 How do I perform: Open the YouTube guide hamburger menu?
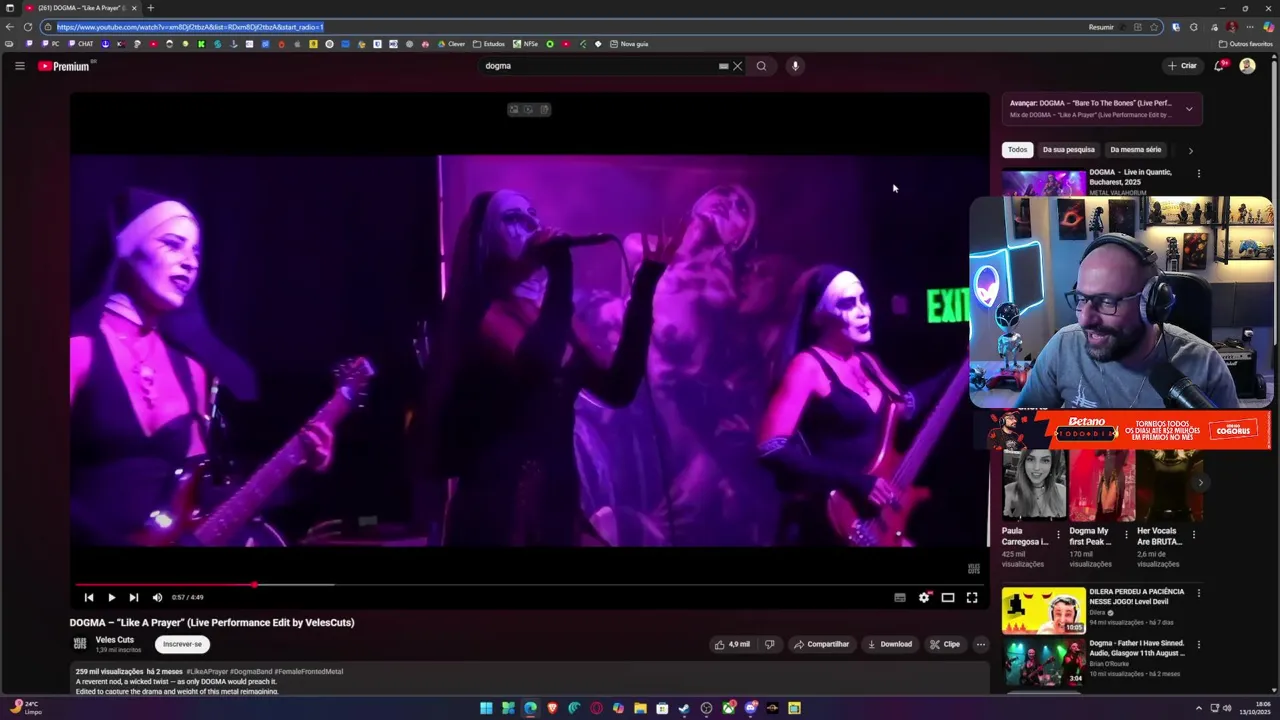click(19, 66)
